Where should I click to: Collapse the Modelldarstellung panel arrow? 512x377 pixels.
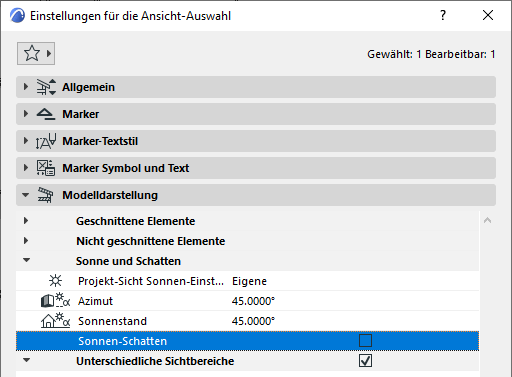point(26,195)
